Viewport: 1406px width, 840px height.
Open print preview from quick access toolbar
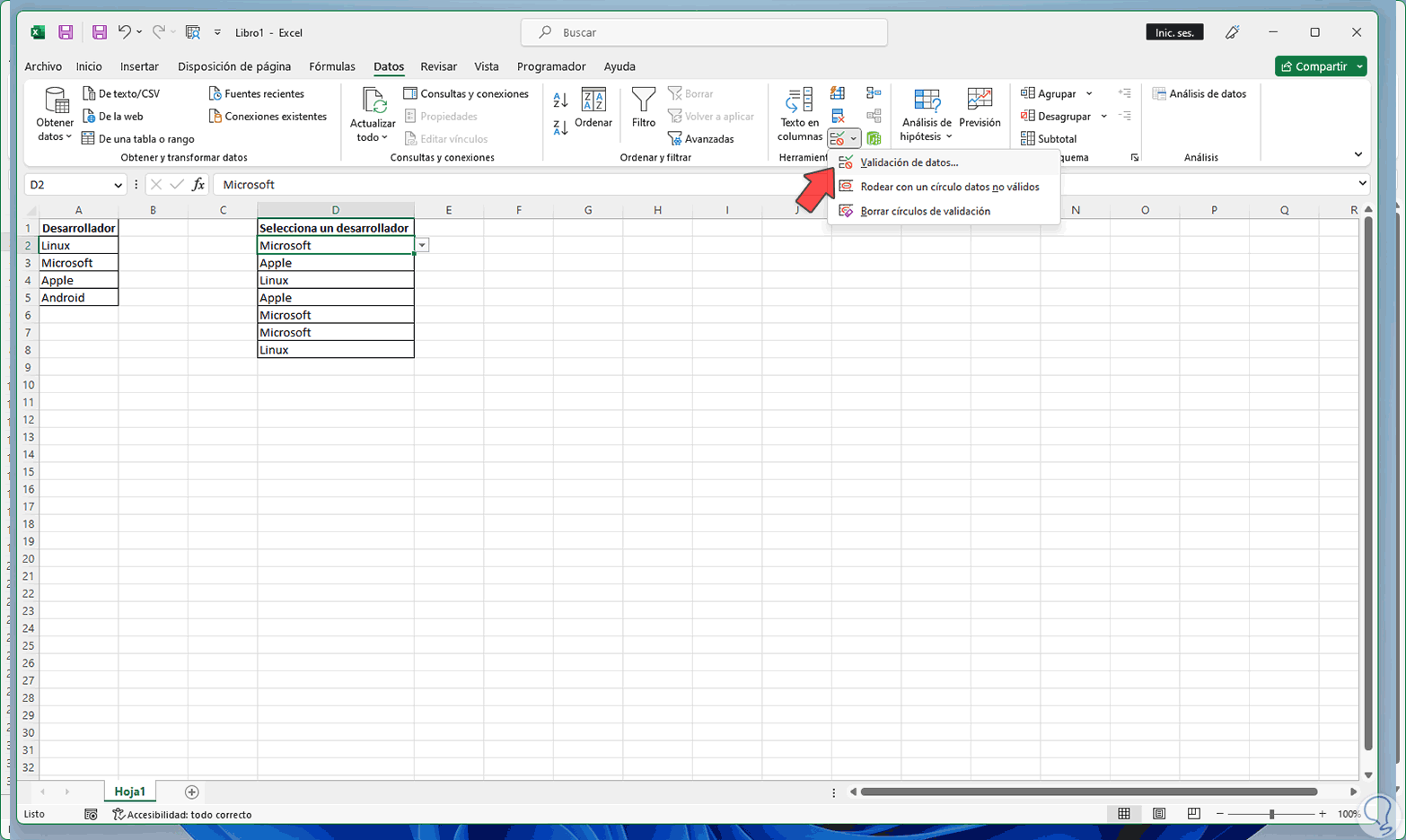pos(193,32)
